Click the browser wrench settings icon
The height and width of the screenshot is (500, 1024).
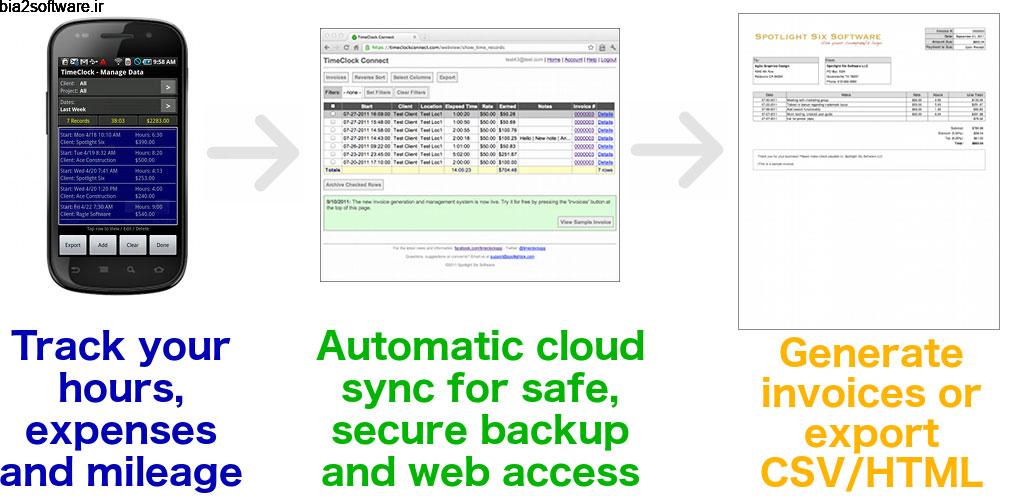pos(612,47)
